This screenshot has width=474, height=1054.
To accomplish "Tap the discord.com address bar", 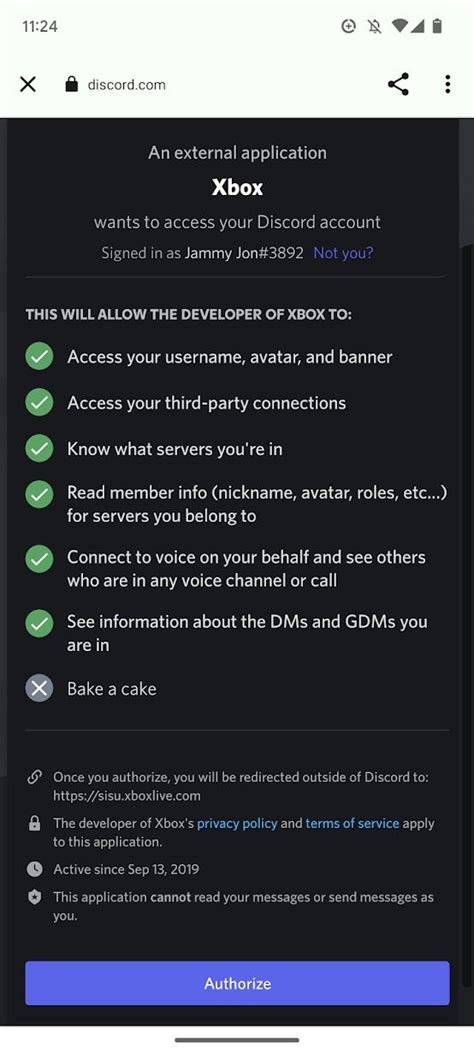I will [126, 85].
